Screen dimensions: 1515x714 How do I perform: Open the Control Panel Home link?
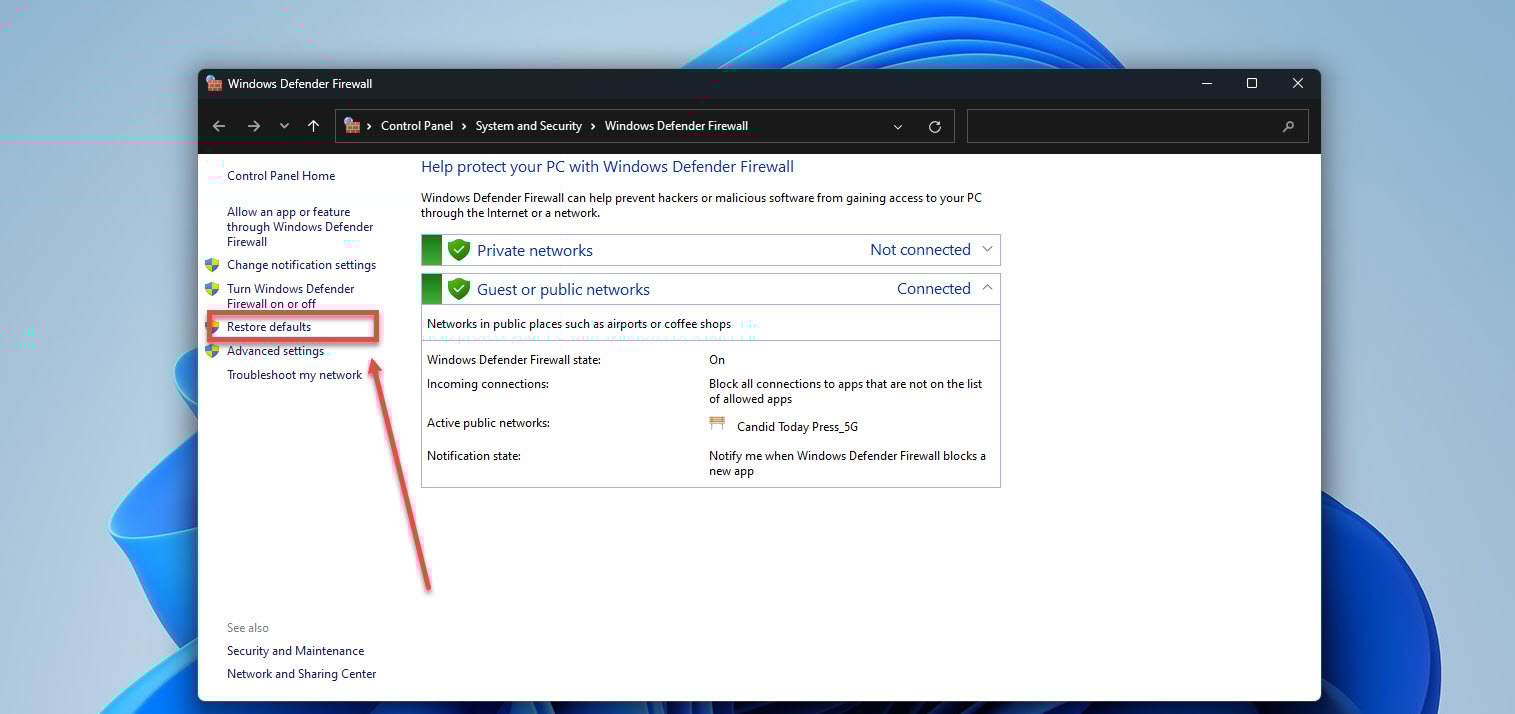(281, 176)
